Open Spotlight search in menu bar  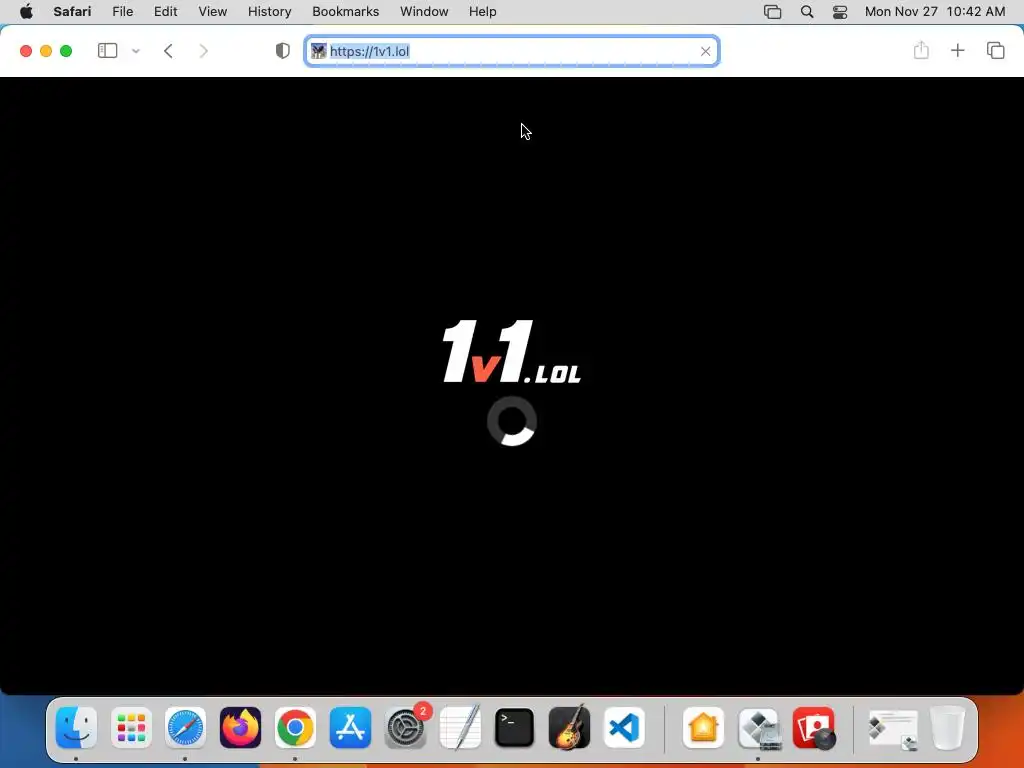click(807, 12)
